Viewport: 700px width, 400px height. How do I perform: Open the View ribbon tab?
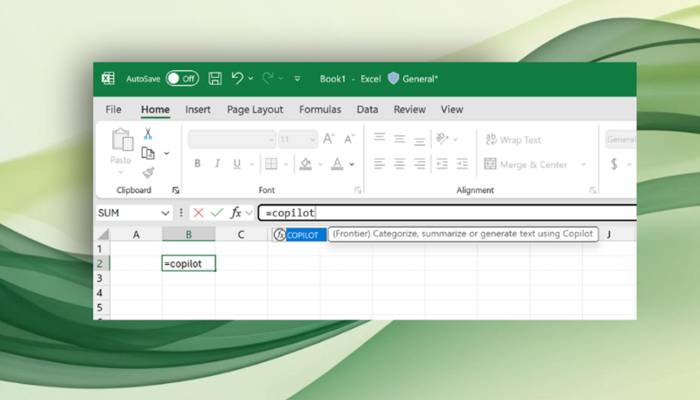pyautogui.click(x=452, y=109)
